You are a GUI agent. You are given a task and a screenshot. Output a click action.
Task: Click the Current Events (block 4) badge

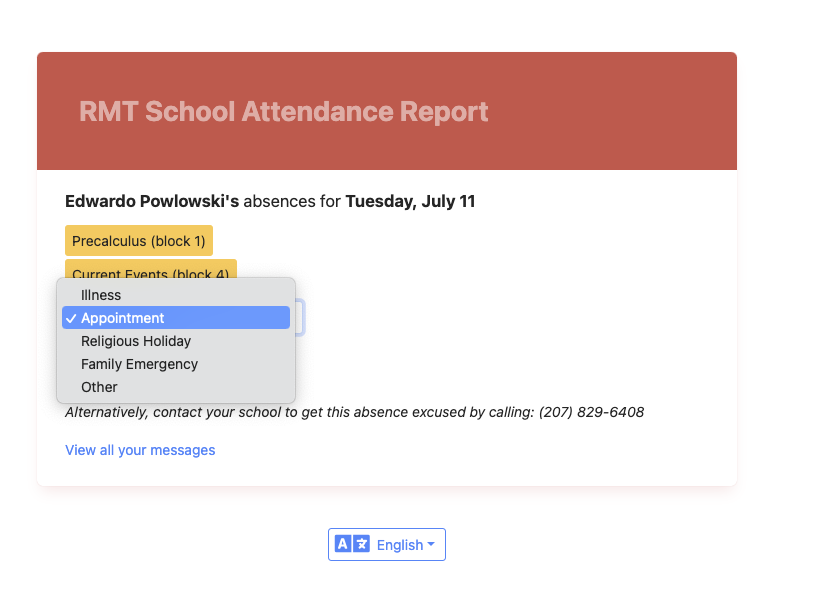pos(150,274)
